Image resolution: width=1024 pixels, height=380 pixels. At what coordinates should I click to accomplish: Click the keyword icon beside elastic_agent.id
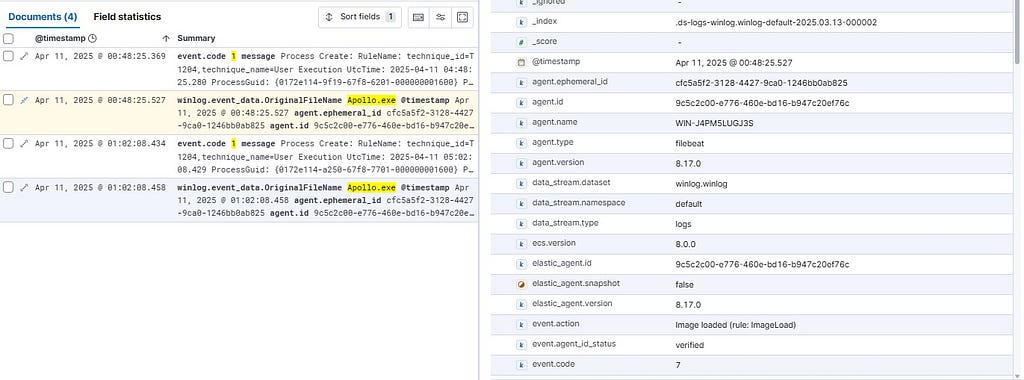[x=521, y=264]
